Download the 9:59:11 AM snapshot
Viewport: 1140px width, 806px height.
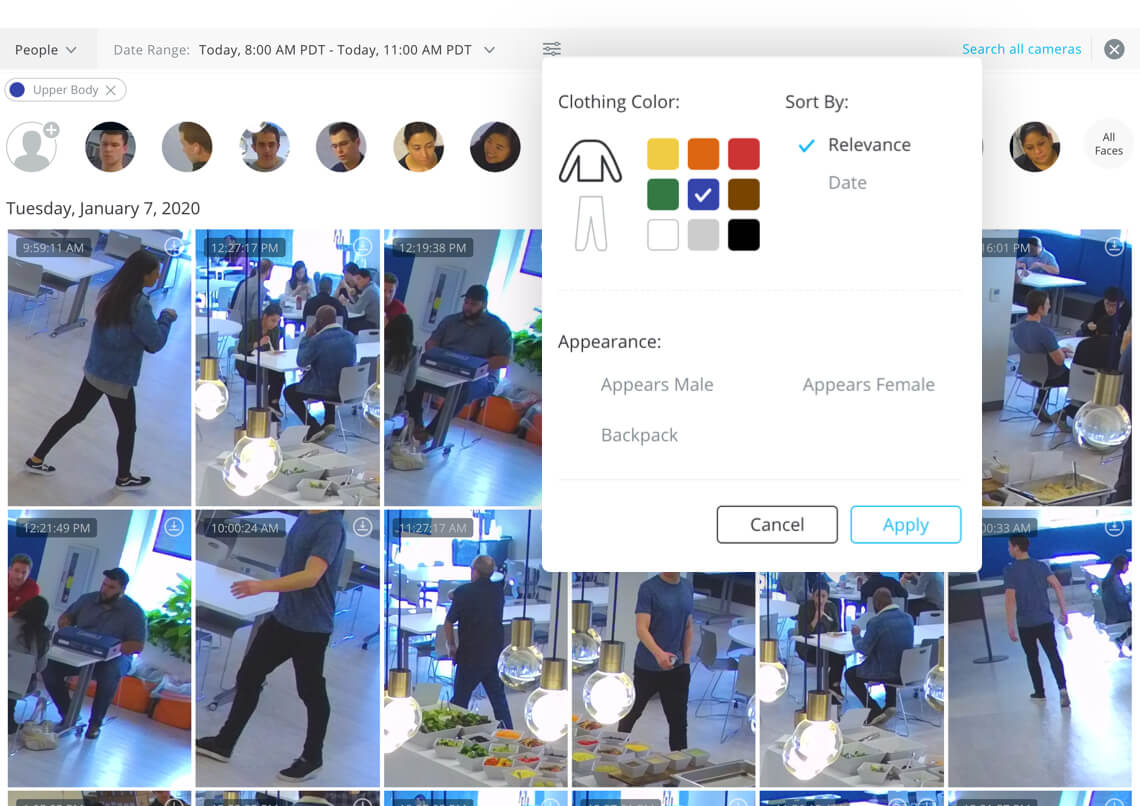[174, 247]
